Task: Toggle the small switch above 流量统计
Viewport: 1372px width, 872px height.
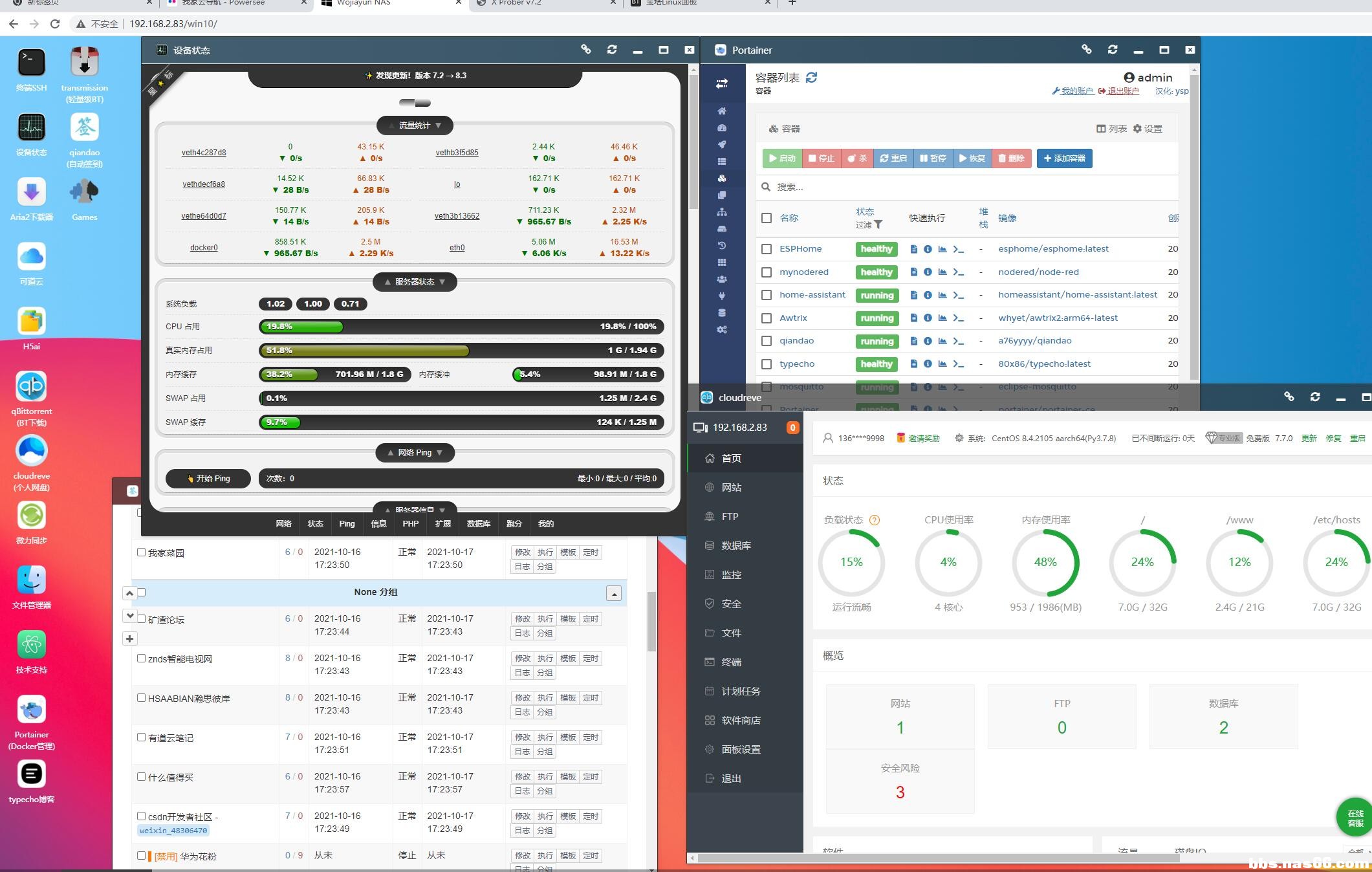Action: tap(415, 103)
